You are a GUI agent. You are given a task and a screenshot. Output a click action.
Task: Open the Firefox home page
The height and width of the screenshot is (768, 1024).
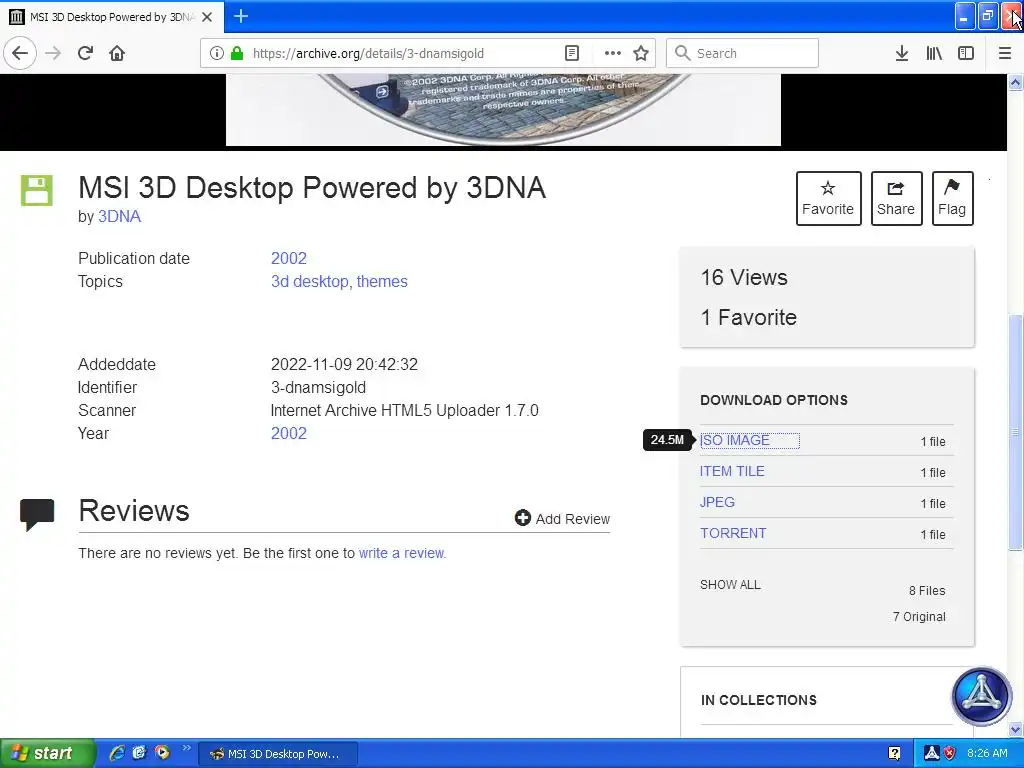click(117, 53)
